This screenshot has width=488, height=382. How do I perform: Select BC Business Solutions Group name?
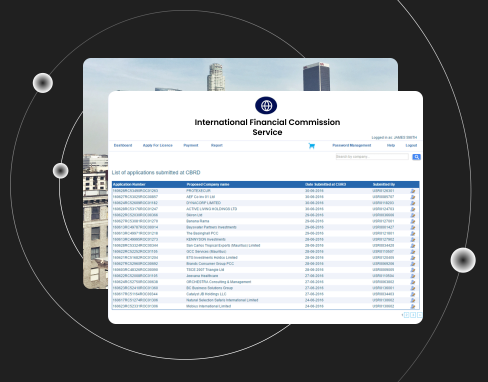(209, 288)
